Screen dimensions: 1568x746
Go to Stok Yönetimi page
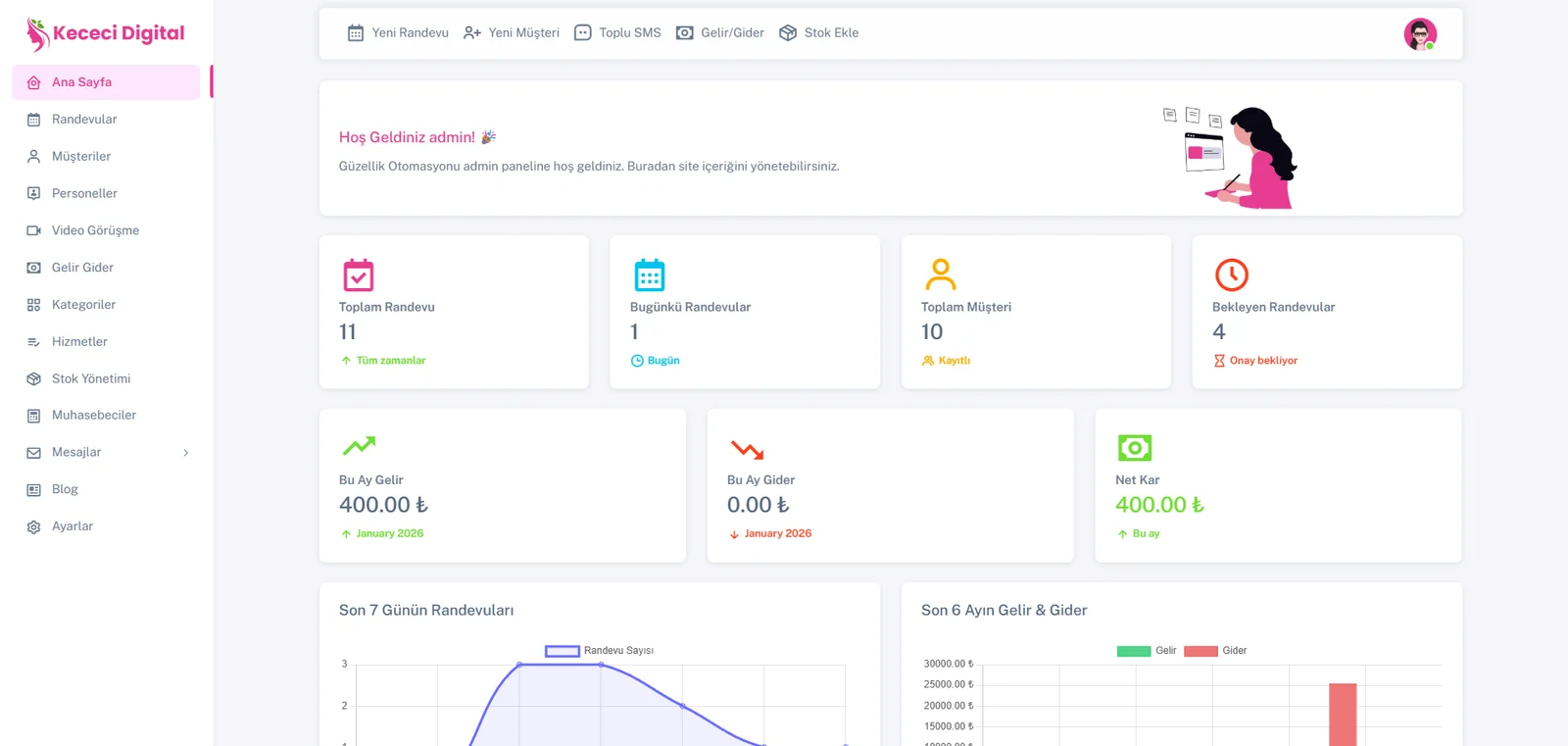click(91, 378)
